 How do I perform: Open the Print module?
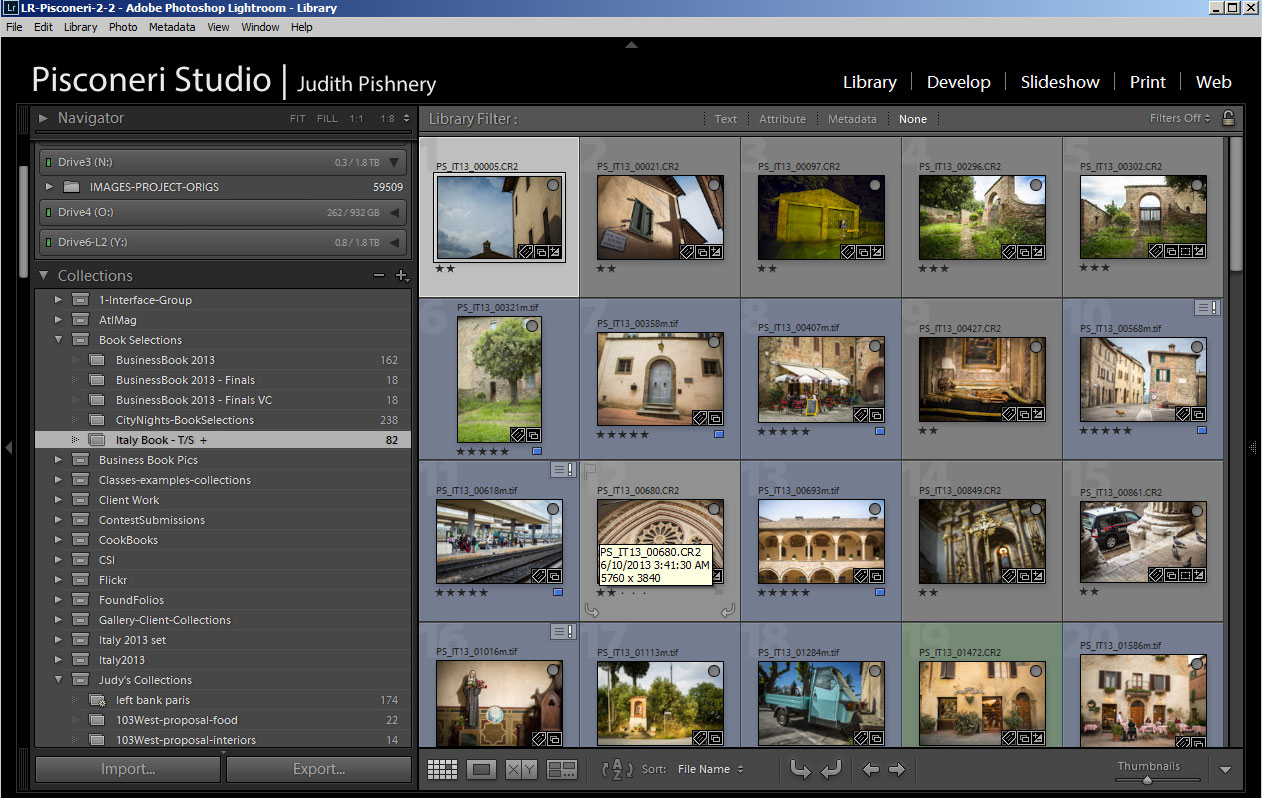point(1148,82)
